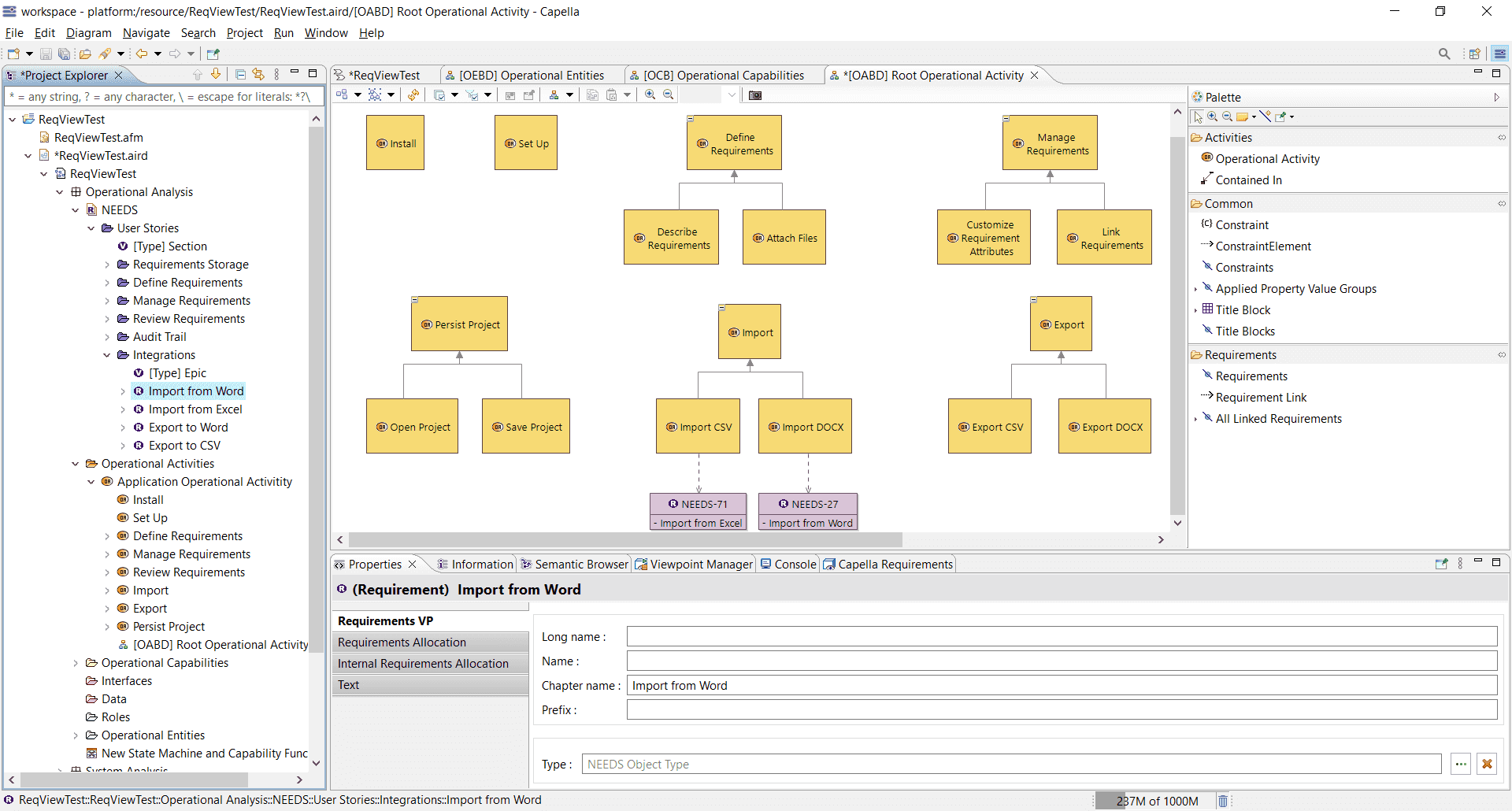Select the Requirements Allocation section
The height and width of the screenshot is (811, 1512).
point(430,643)
